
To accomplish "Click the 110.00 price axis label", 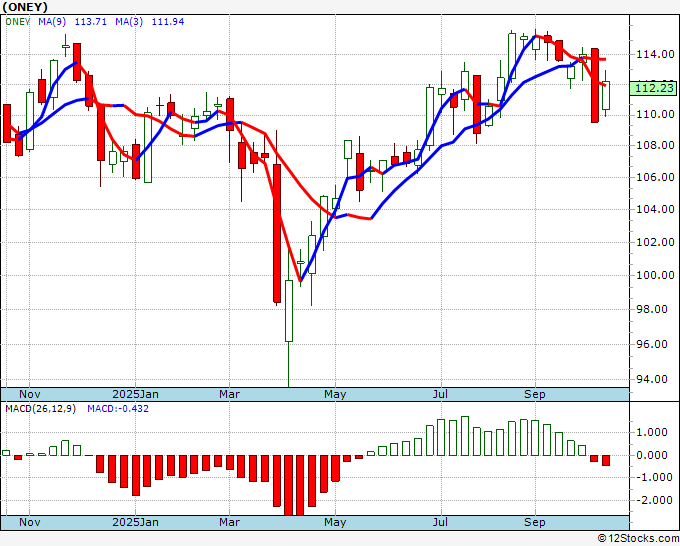I will click(655, 114).
